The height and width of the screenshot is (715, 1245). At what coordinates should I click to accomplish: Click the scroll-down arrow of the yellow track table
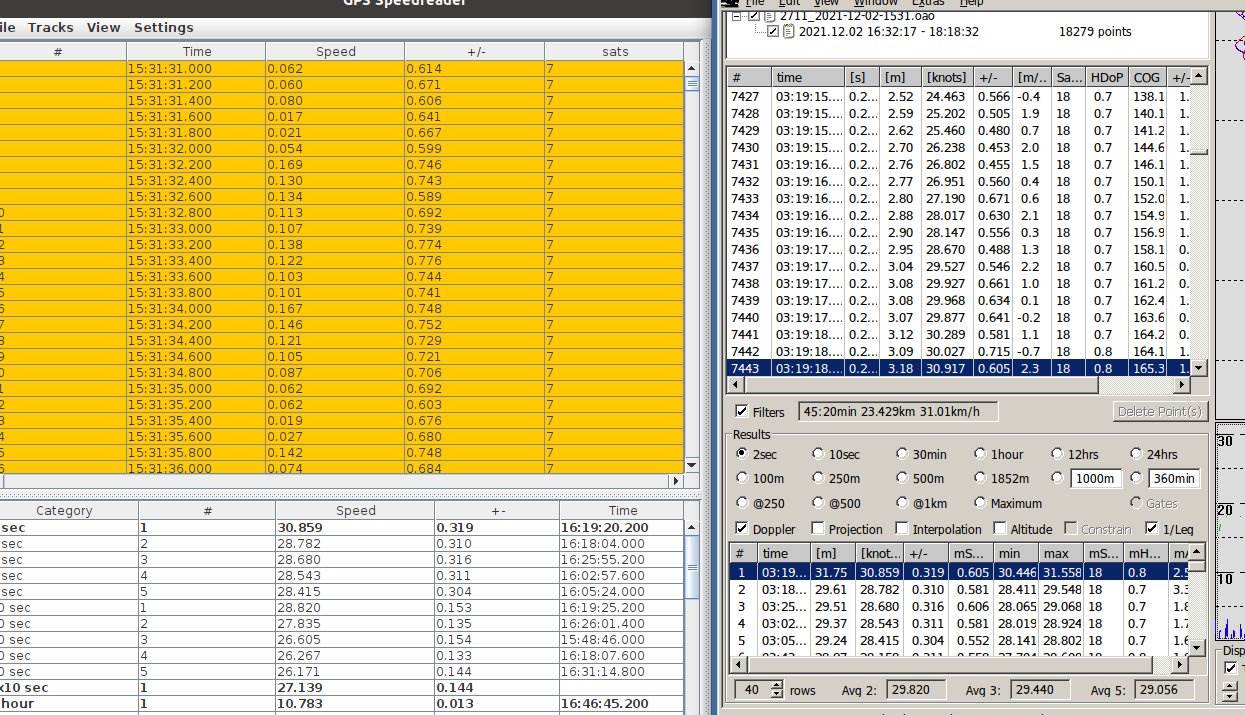[x=691, y=465]
